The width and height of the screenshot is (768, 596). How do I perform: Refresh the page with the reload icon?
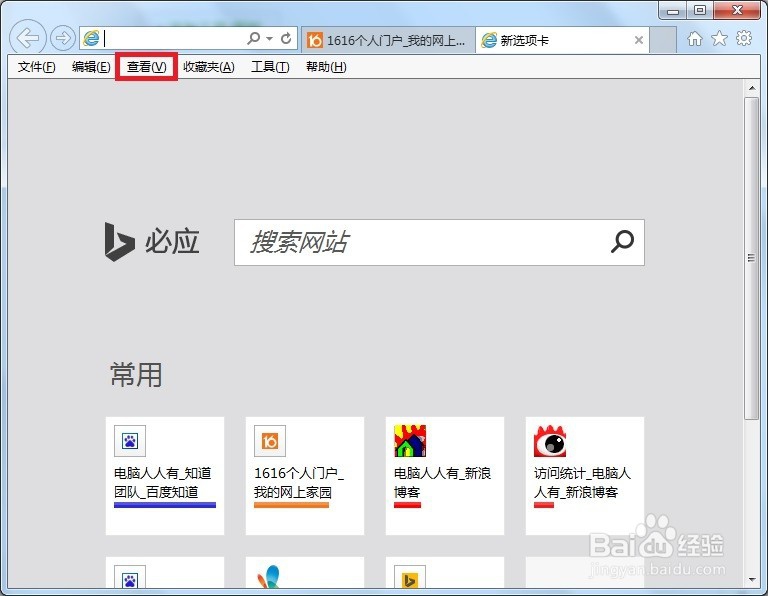(x=286, y=38)
